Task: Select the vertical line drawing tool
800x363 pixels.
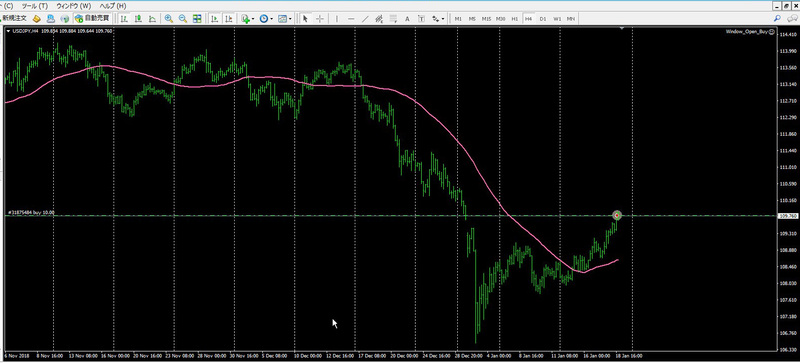Action: 336,19
